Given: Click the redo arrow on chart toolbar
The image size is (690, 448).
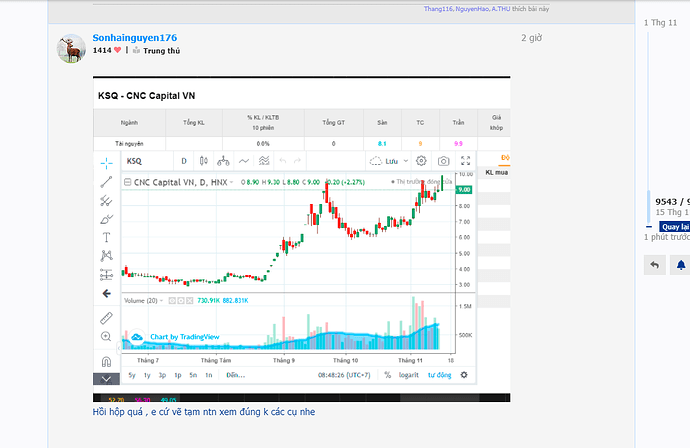Looking at the screenshot, I should tap(297, 161).
